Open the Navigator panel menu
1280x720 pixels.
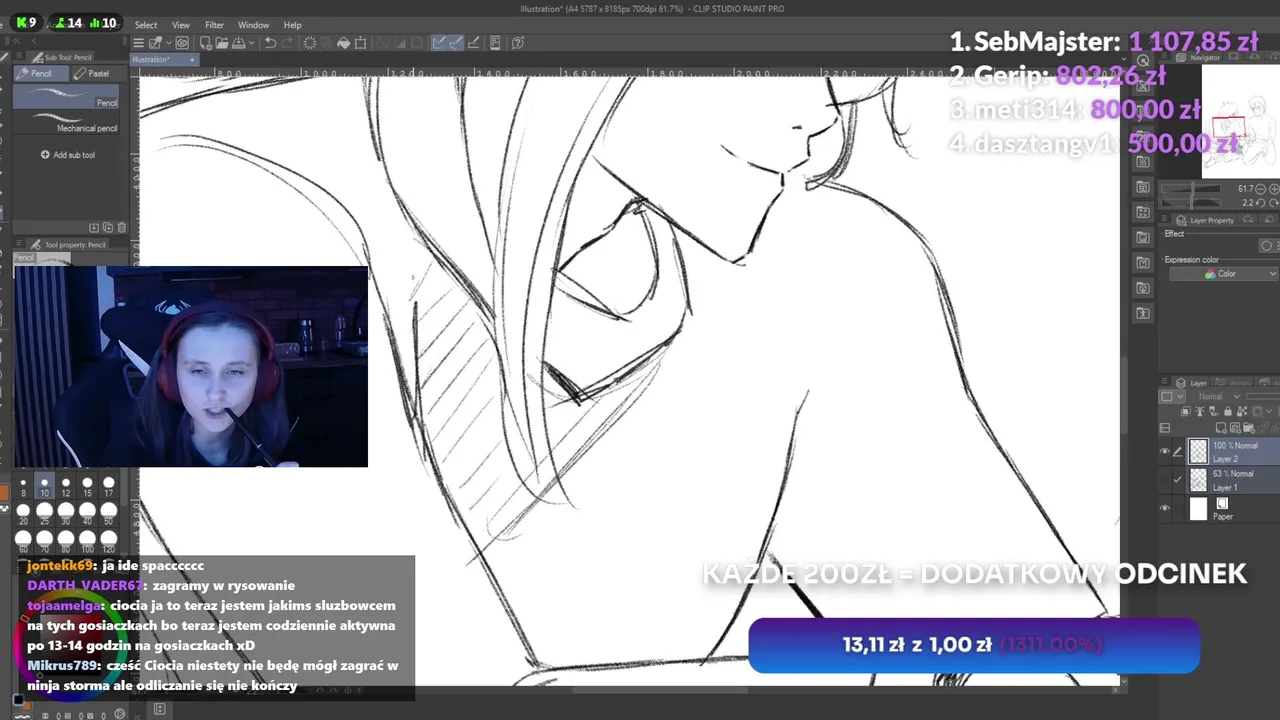pyautogui.click(x=1164, y=56)
